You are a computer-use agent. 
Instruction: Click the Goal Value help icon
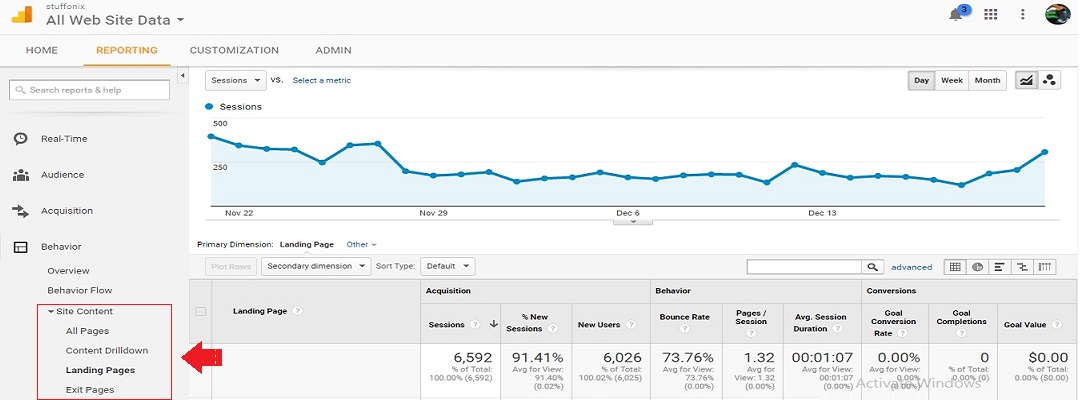click(x=1056, y=325)
